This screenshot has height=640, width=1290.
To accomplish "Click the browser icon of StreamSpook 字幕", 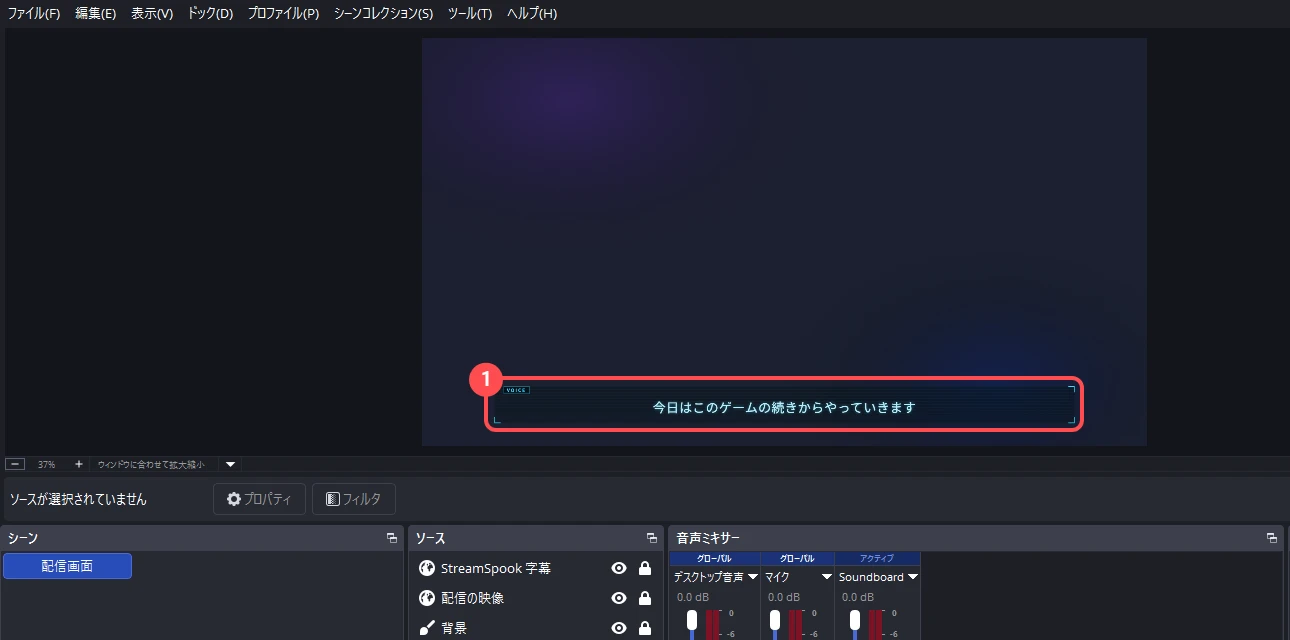I will point(427,568).
